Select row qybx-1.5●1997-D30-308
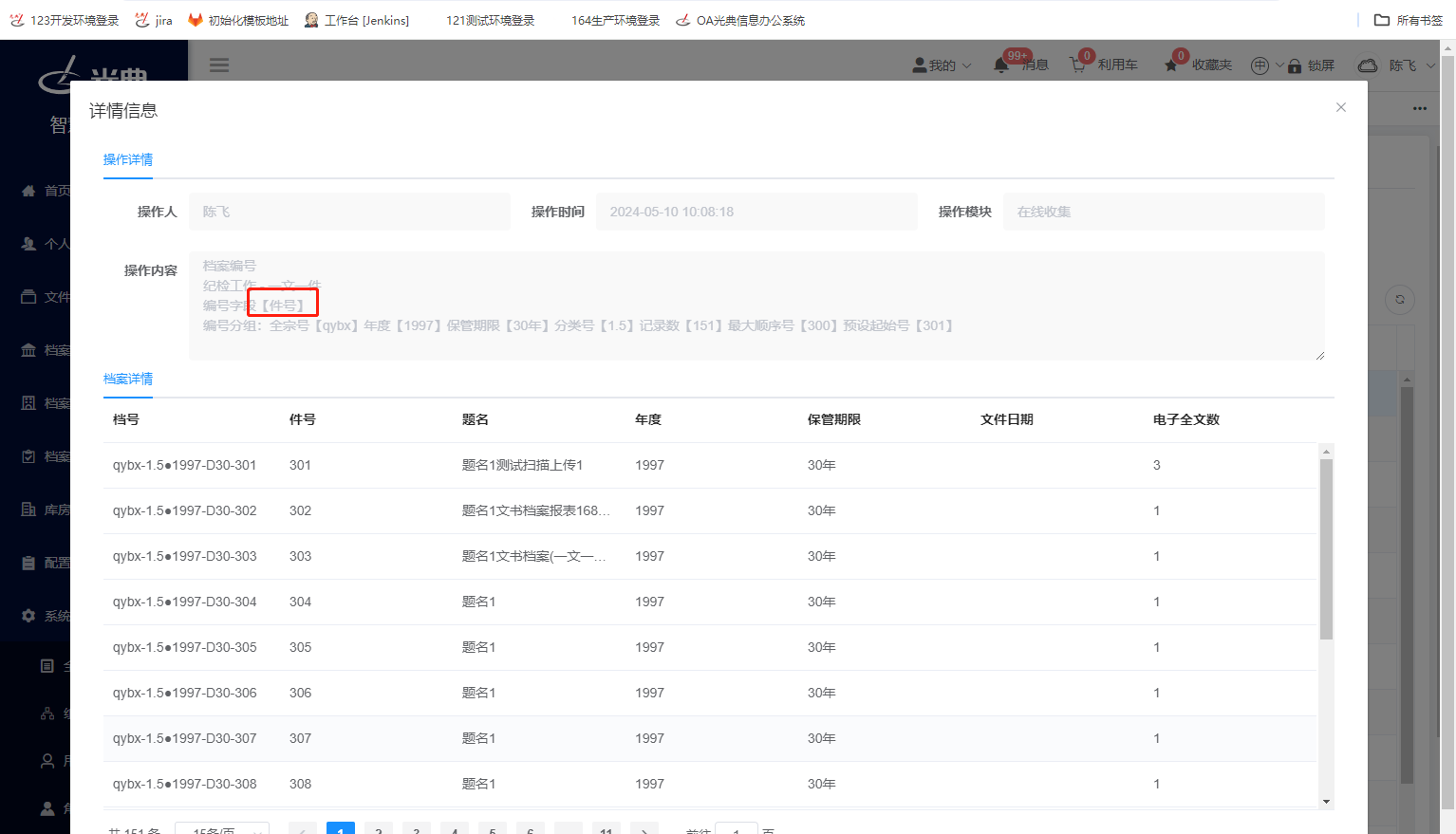1456x834 pixels. pyautogui.click(x=710, y=784)
